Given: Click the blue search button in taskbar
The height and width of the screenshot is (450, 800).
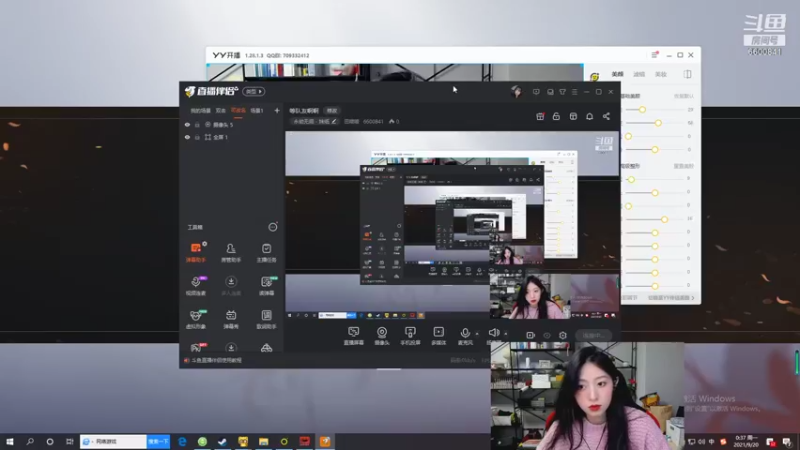Looking at the screenshot, I should [x=158, y=441].
